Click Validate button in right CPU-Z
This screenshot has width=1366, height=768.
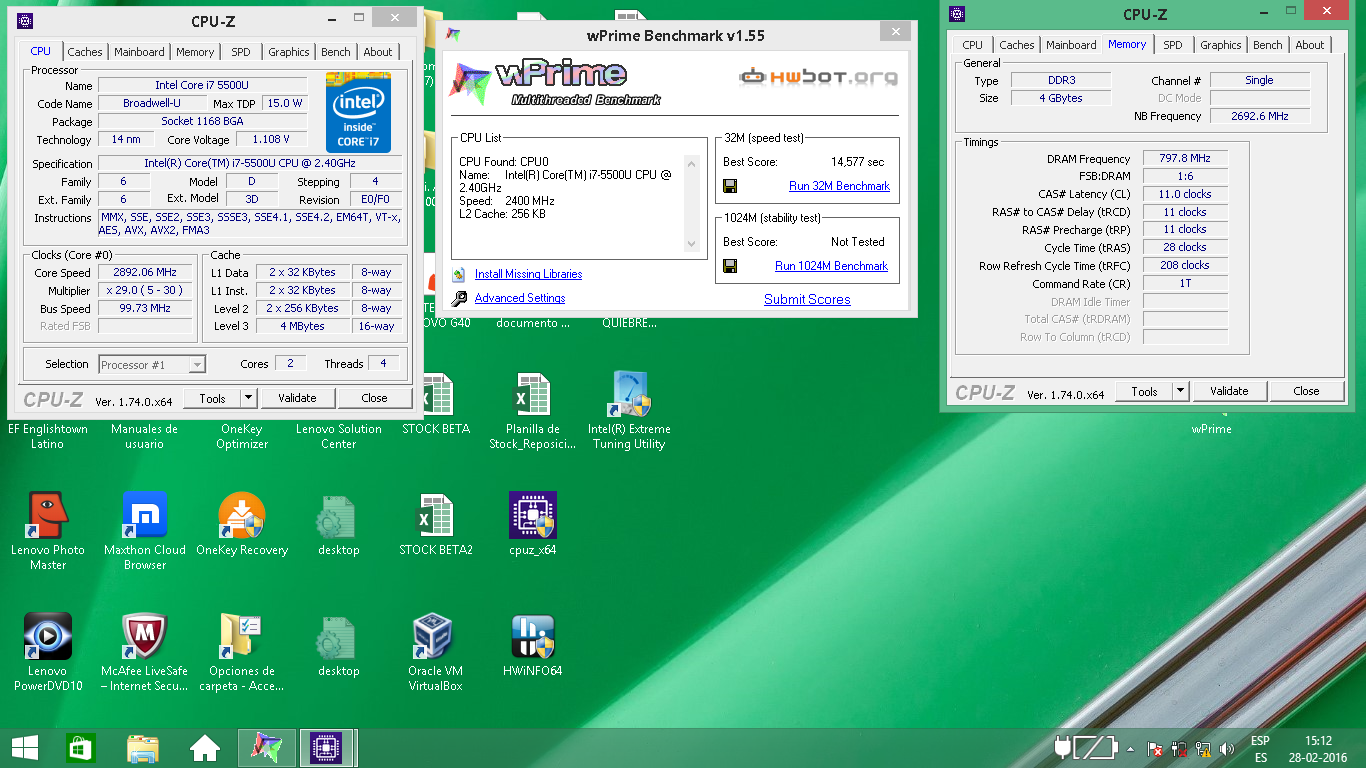click(1229, 391)
